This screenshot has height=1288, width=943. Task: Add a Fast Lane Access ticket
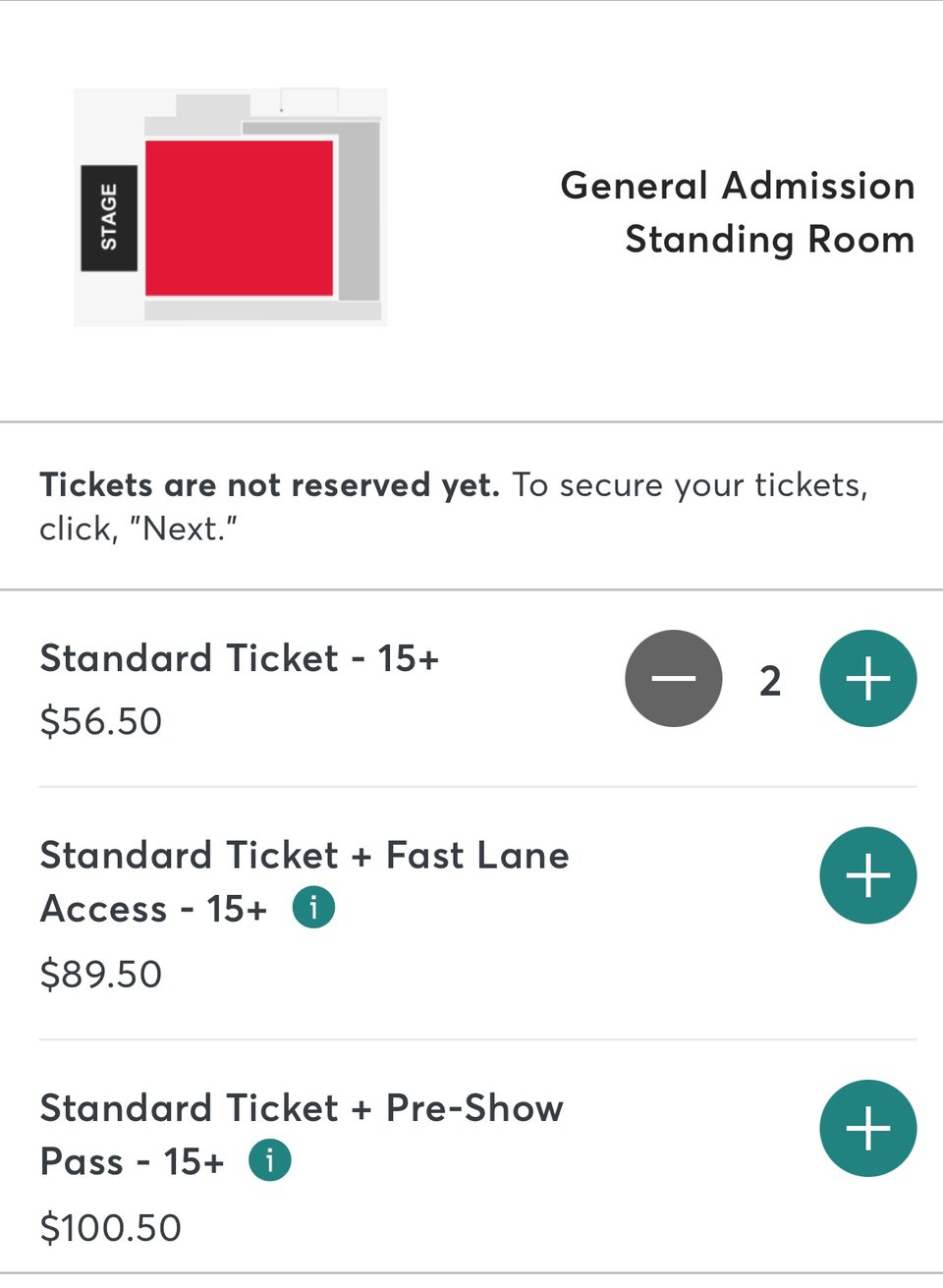pos(868,875)
